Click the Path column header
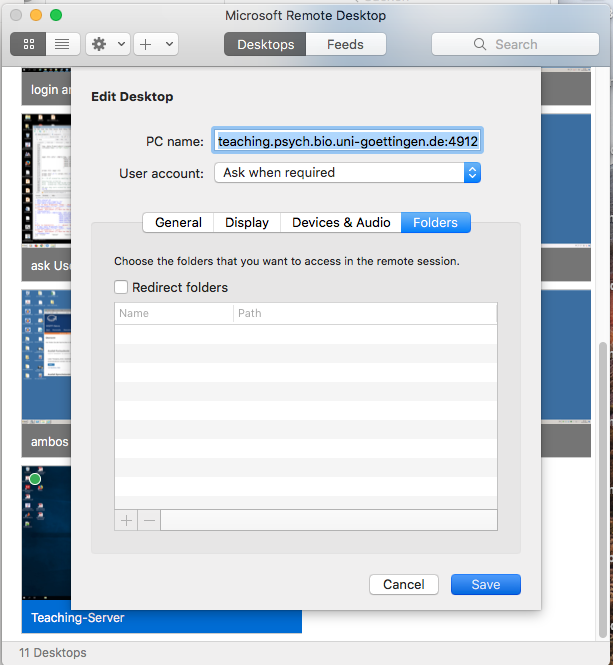613x665 pixels. tap(365, 313)
